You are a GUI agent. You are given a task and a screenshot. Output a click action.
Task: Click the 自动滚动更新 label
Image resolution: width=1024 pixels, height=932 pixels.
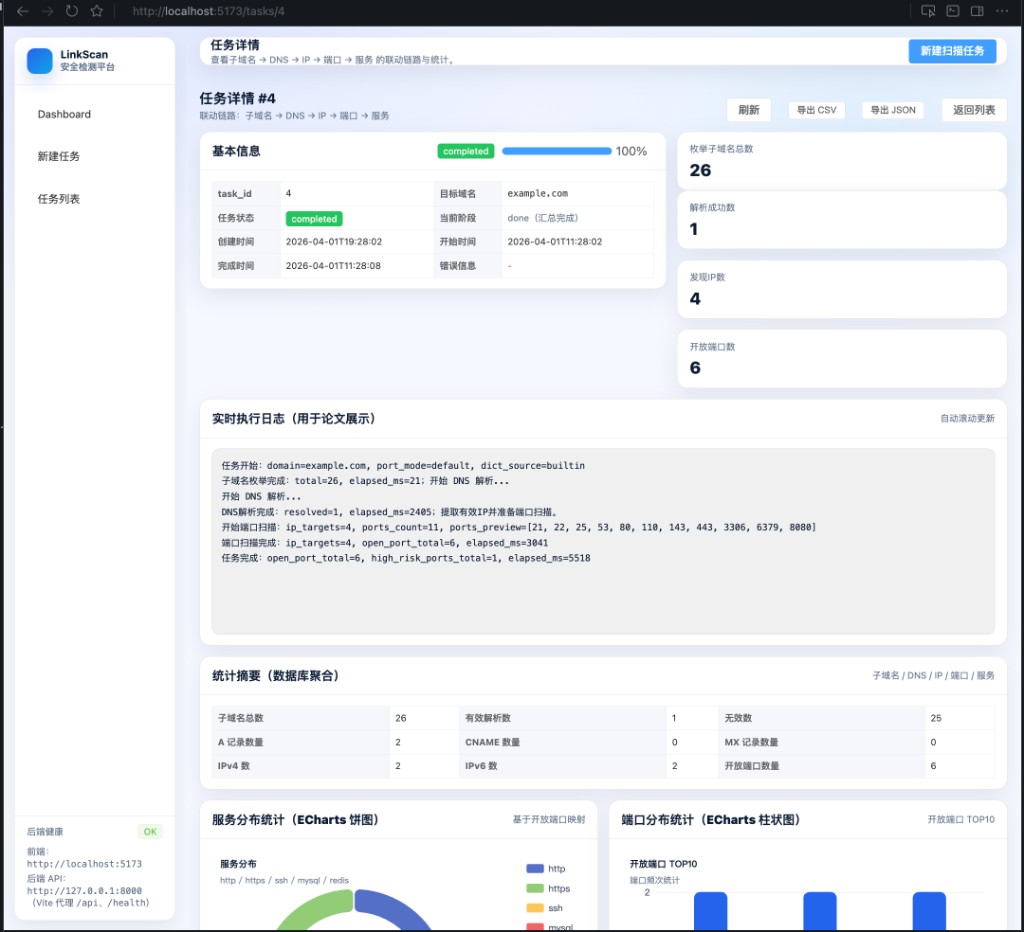(967, 419)
